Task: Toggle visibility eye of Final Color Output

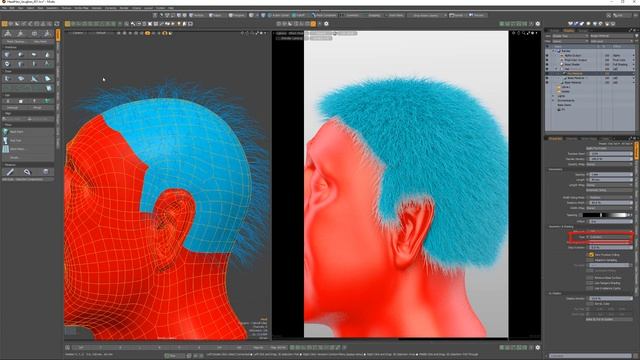Action: [x=547, y=60]
